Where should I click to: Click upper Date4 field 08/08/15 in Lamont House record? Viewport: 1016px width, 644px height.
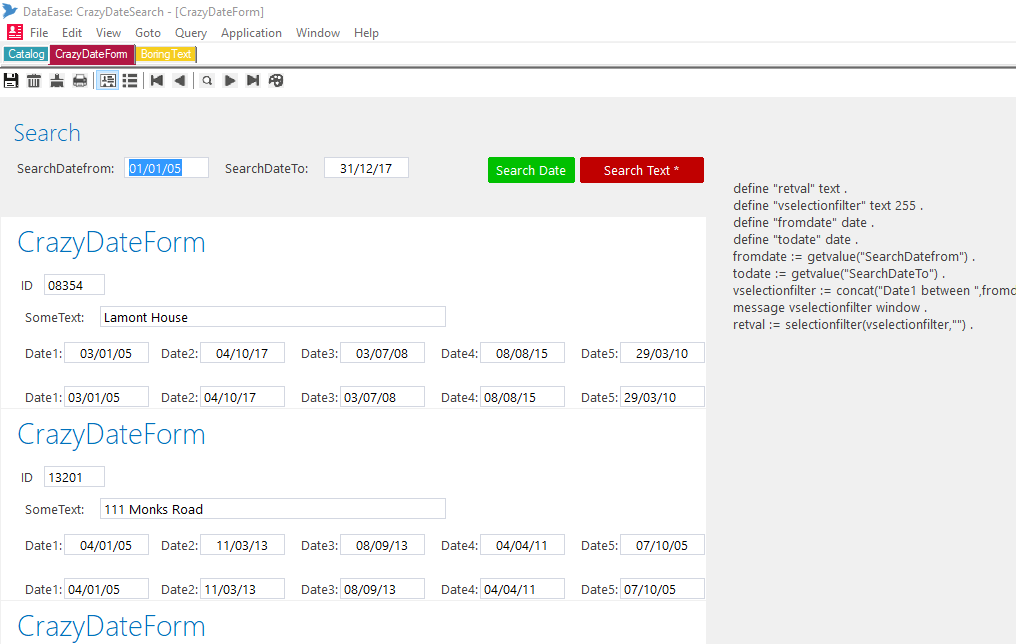(522, 354)
